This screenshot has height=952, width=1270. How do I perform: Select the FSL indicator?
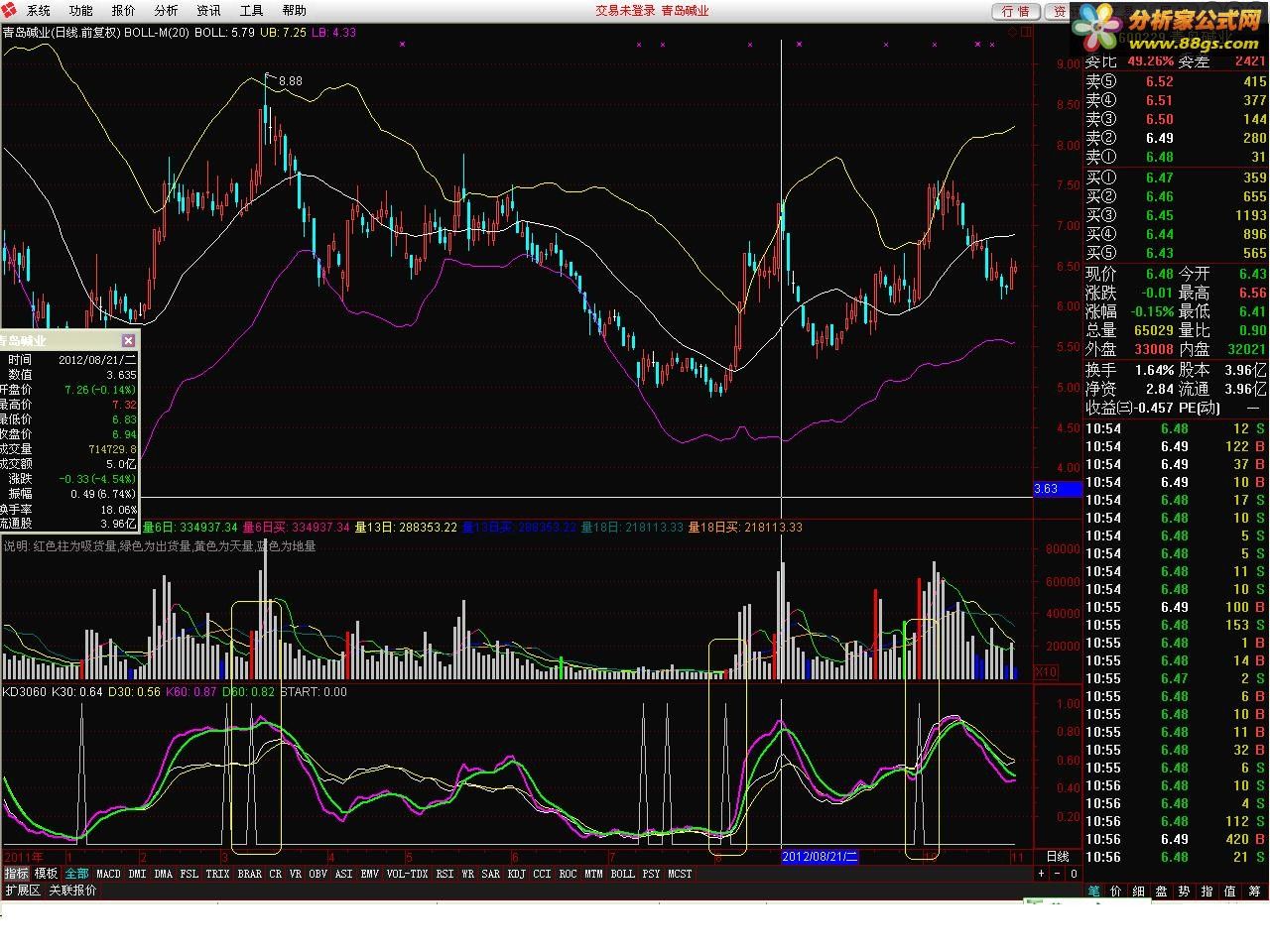point(190,874)
